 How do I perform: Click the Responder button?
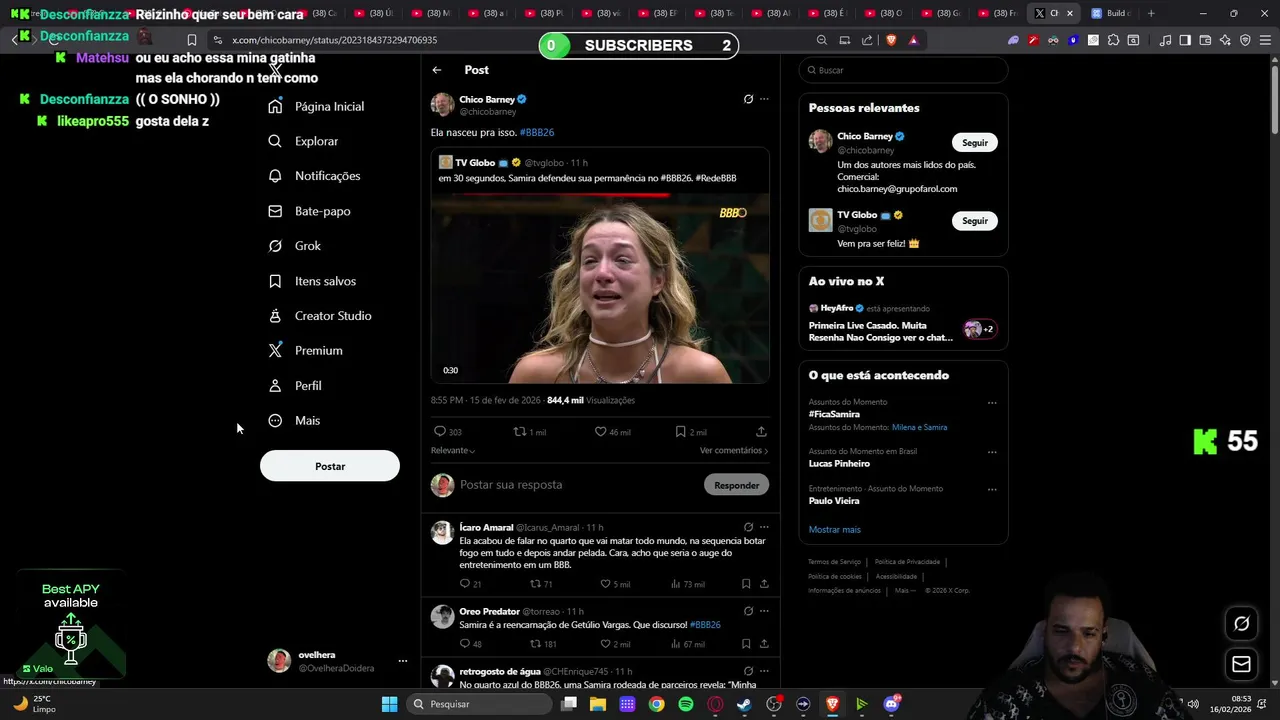click(737, 485)
